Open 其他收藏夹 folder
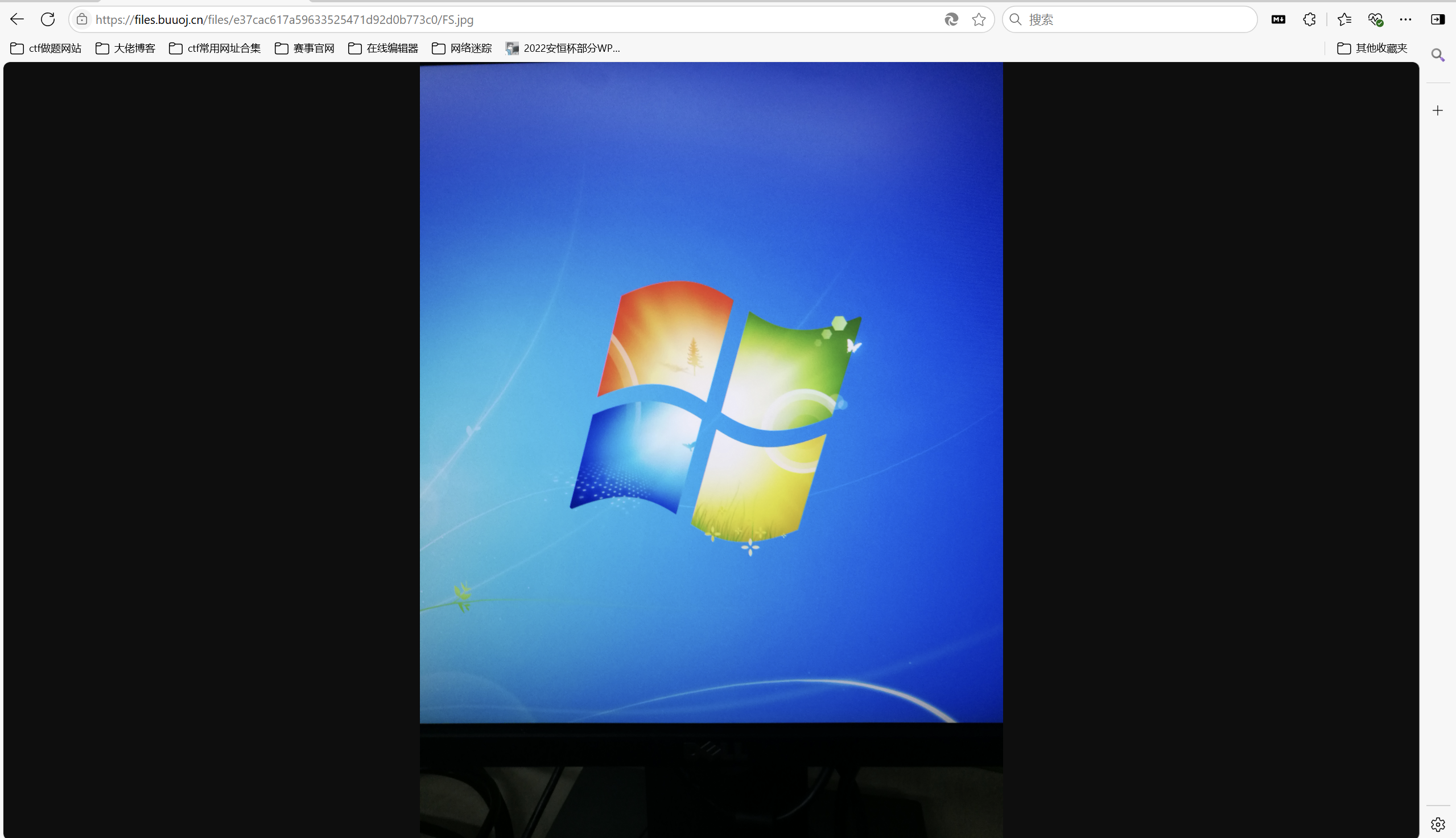This screenshot has height=838, width=1456. [x=1372, y=48]
